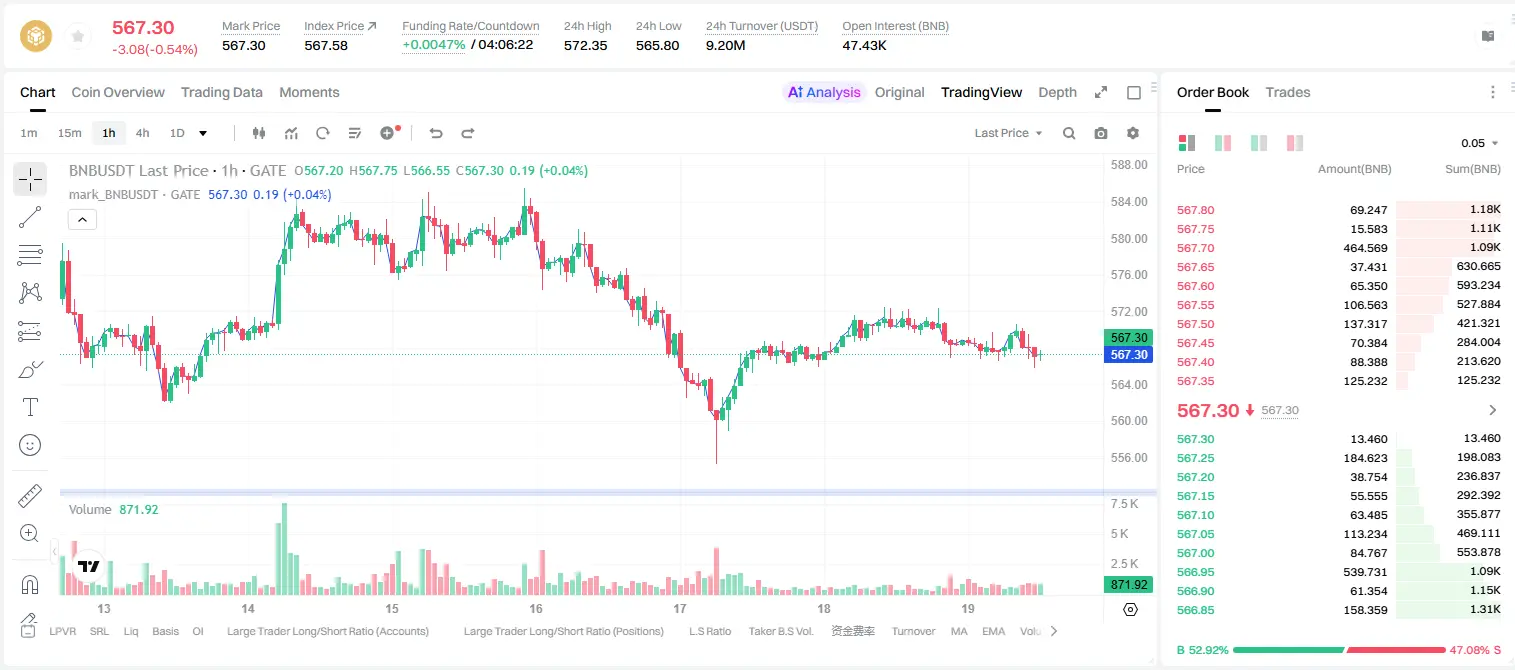Show only sell orders in order book
Viewport: 1515px width, 670px height.
click(x=1295, y=143)
